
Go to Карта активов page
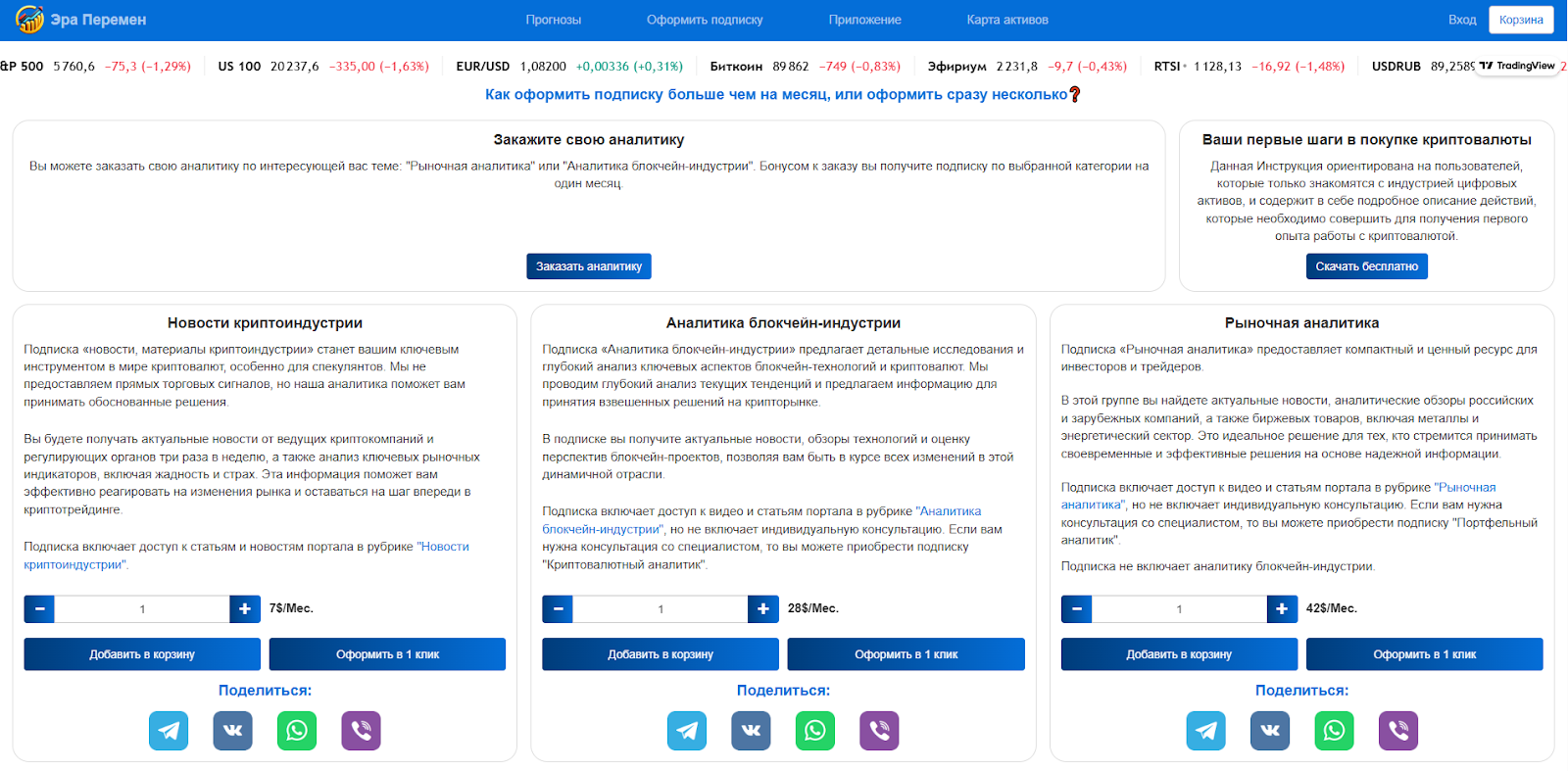point(1006,20)
